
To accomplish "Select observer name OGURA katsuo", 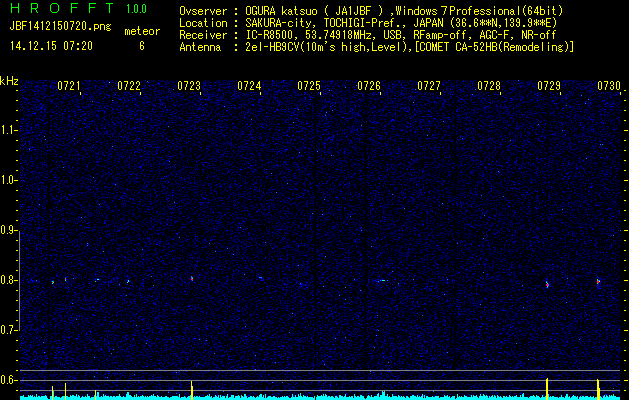I will (x=283, y=11).
